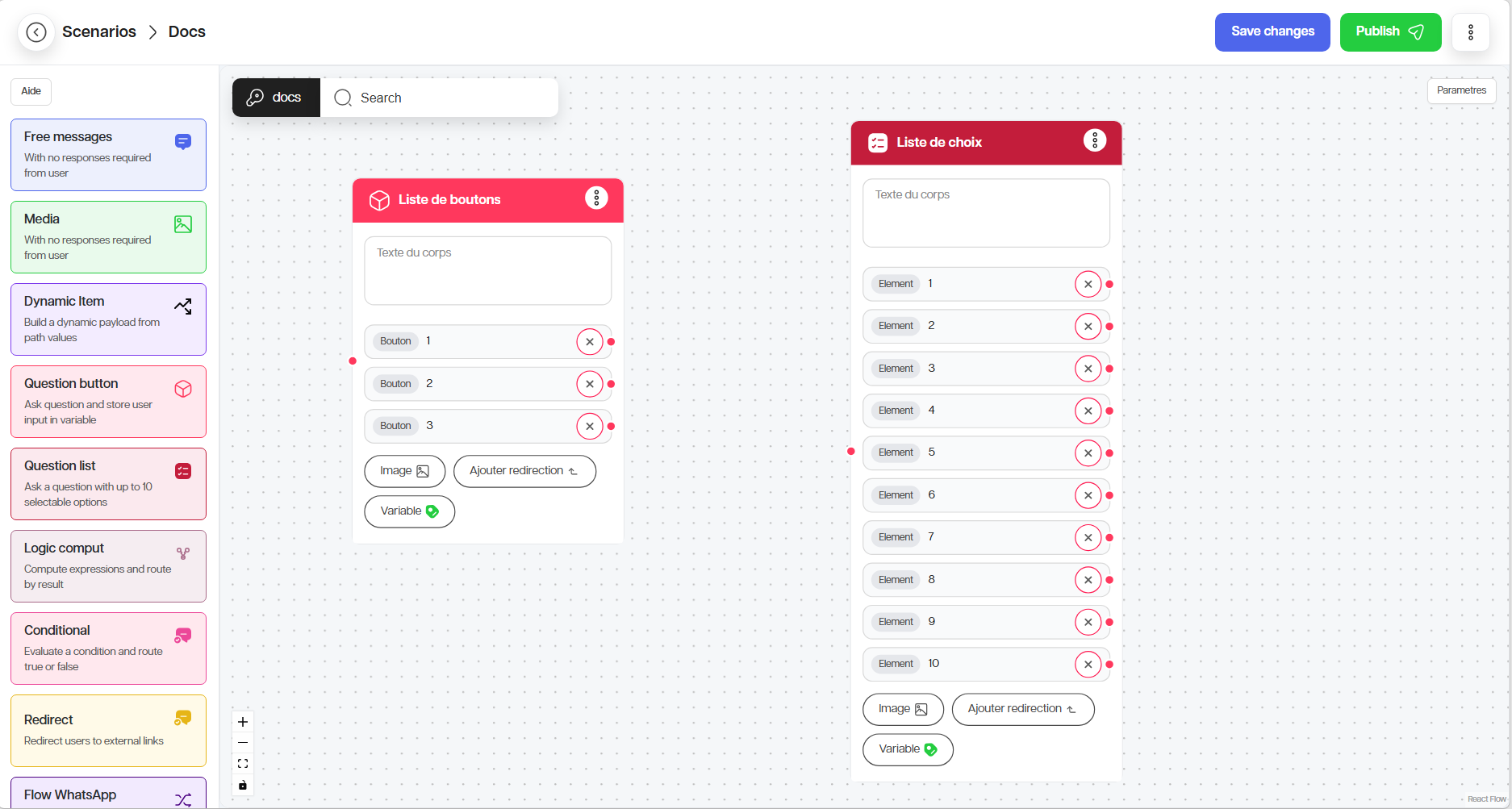Zoom in on the flow canvas
Screen dimensions: 1512x809
click(x=243, y=722)
